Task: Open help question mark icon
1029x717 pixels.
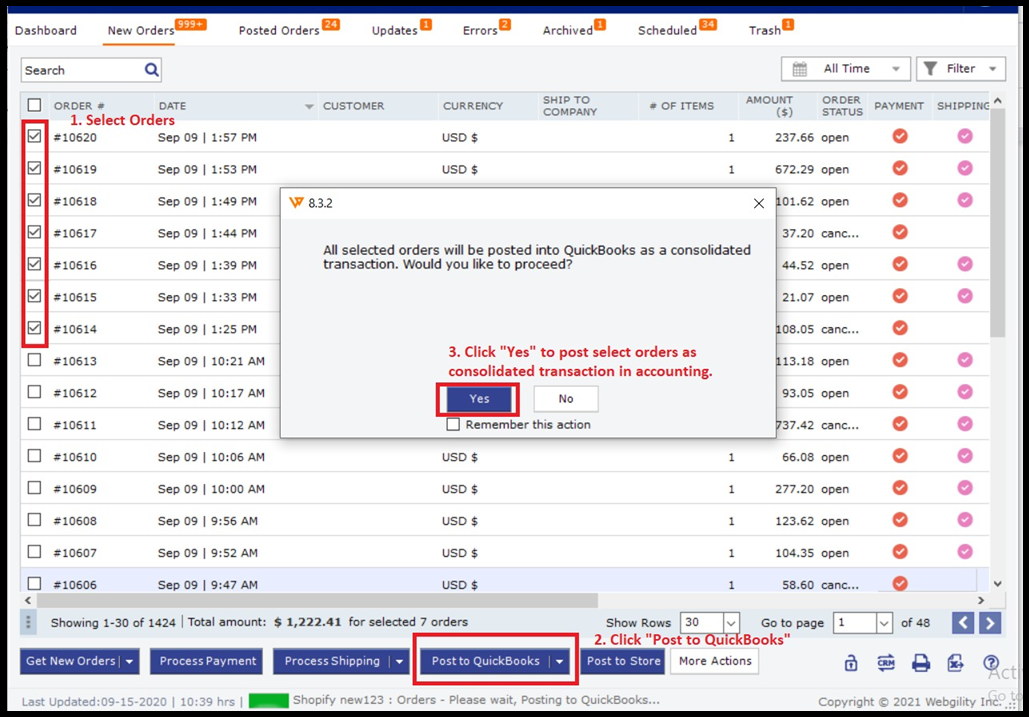Action: (991, 663)
